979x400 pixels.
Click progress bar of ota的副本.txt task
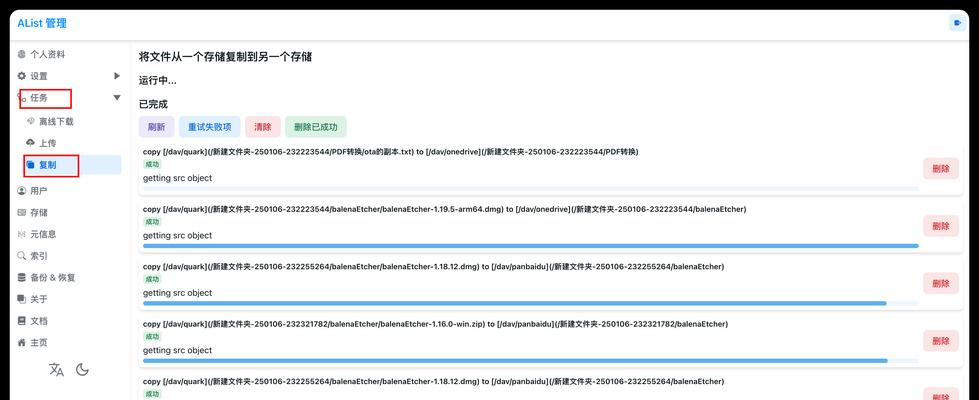531,188
